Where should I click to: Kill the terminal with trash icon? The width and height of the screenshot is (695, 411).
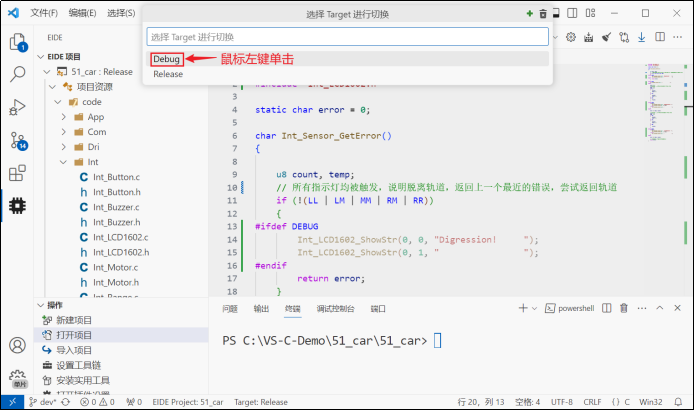[624, 308]
